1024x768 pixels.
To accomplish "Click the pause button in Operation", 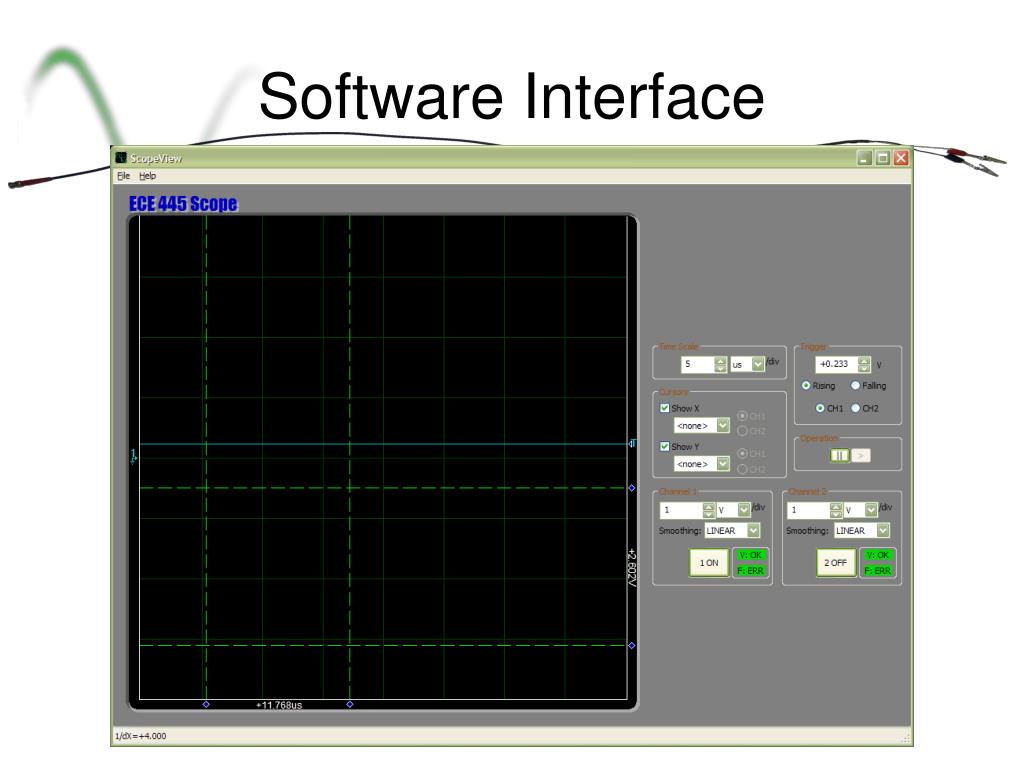I will pos(840,455).
